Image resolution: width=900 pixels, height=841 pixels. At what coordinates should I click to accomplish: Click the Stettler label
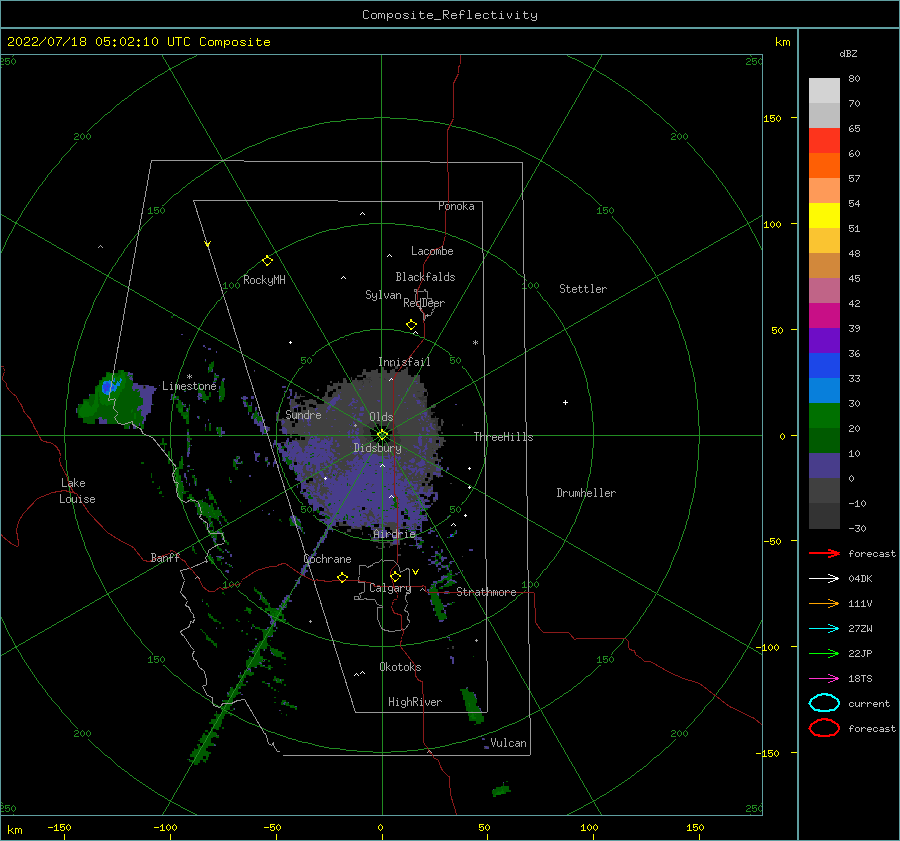pos(583,289)
